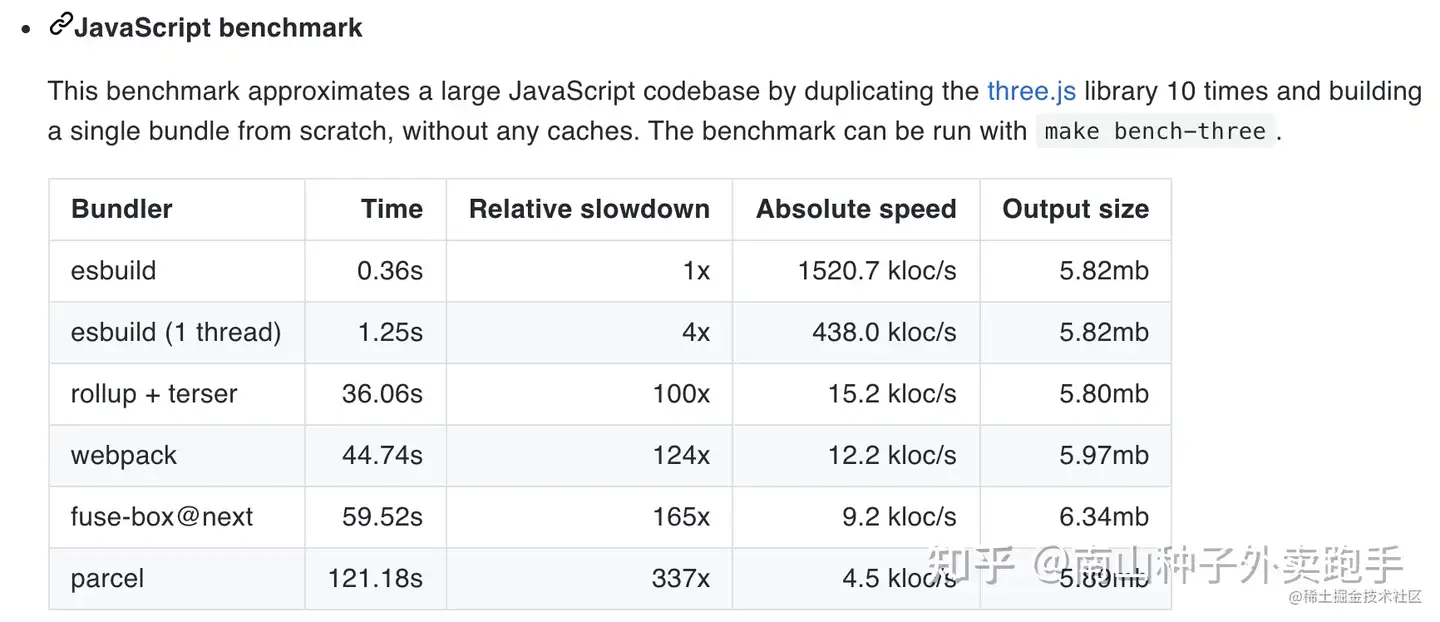Click the Absolute speed column header
The image size is (1440, 622).
click(856, 209)
